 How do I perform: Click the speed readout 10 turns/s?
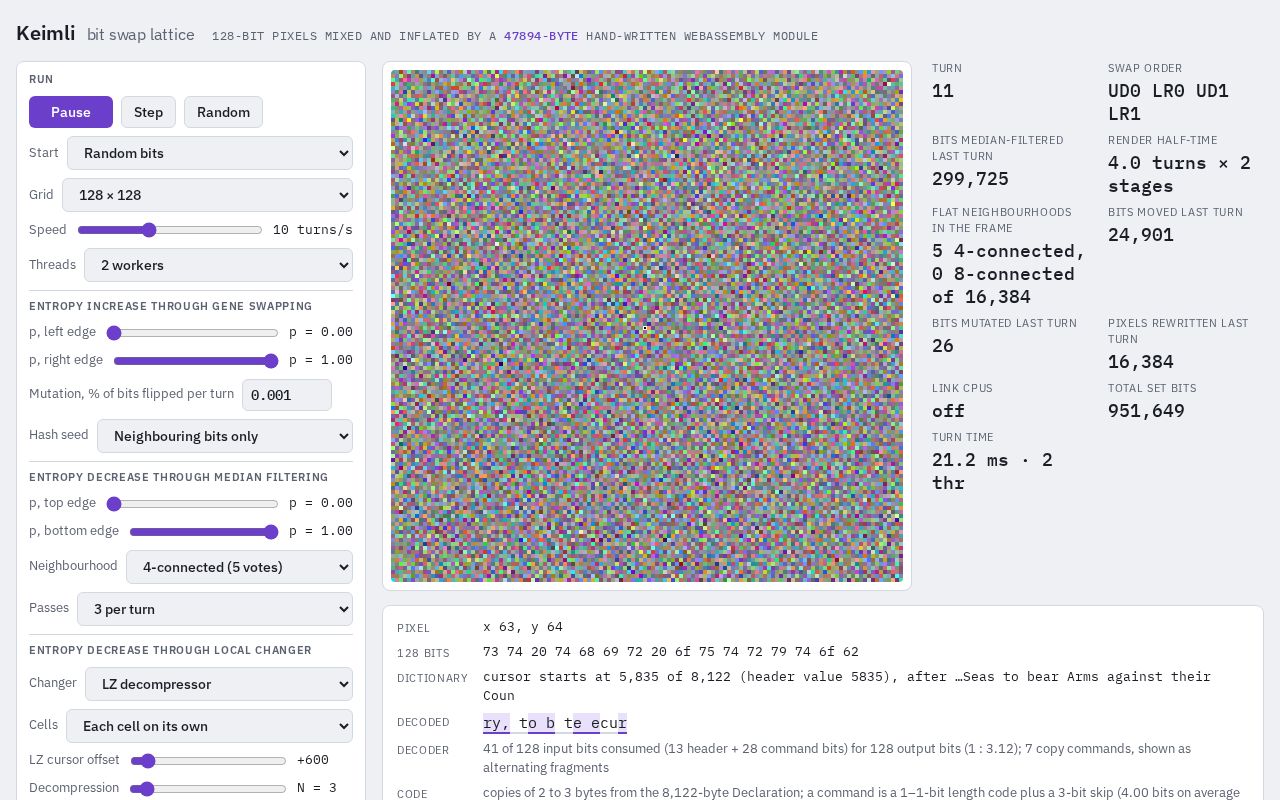(313, 230)
